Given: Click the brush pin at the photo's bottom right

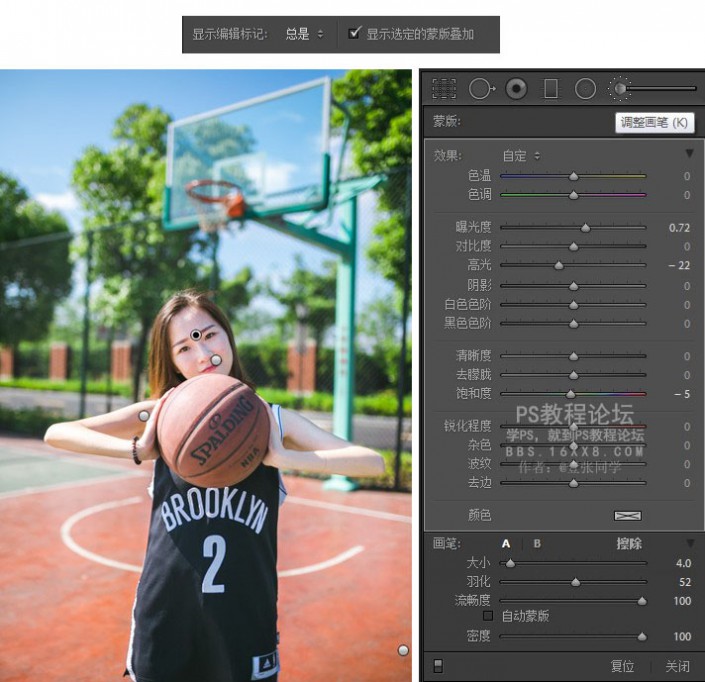Looking at the screenshot, I should pos(403,650).
